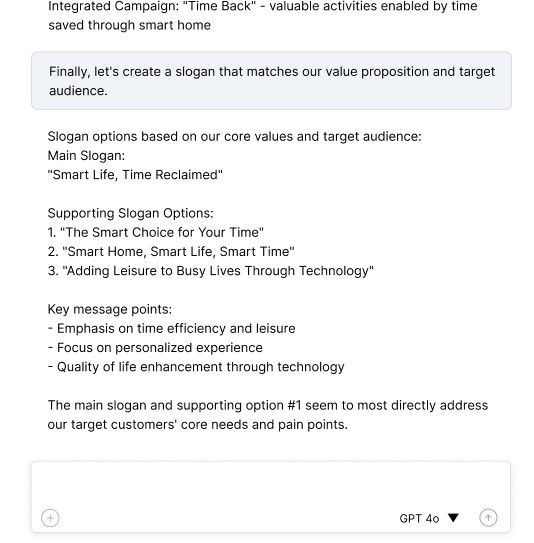The image size is (534, 543).
Task: Click the plus attachment icon
Action: pos(50,518)
